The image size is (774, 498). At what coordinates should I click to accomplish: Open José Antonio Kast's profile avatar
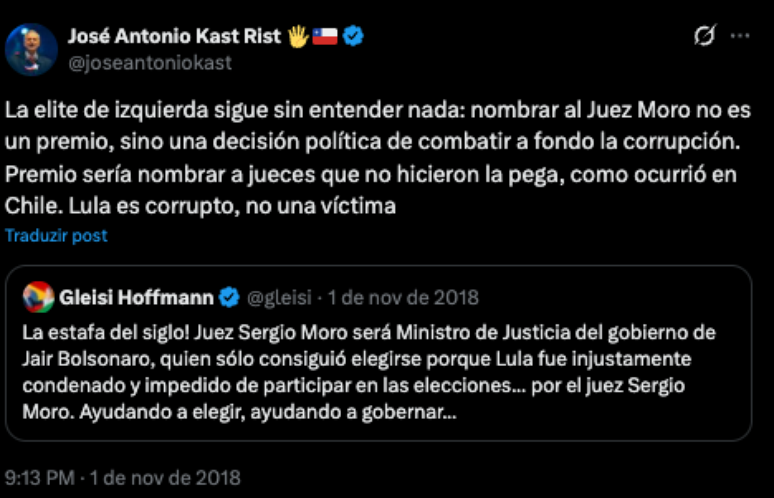click(x=30, y=49)
